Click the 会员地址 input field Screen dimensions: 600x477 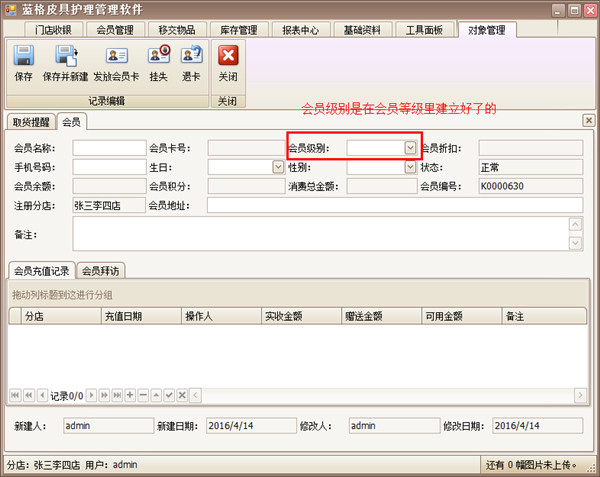[x=395, y=205]
